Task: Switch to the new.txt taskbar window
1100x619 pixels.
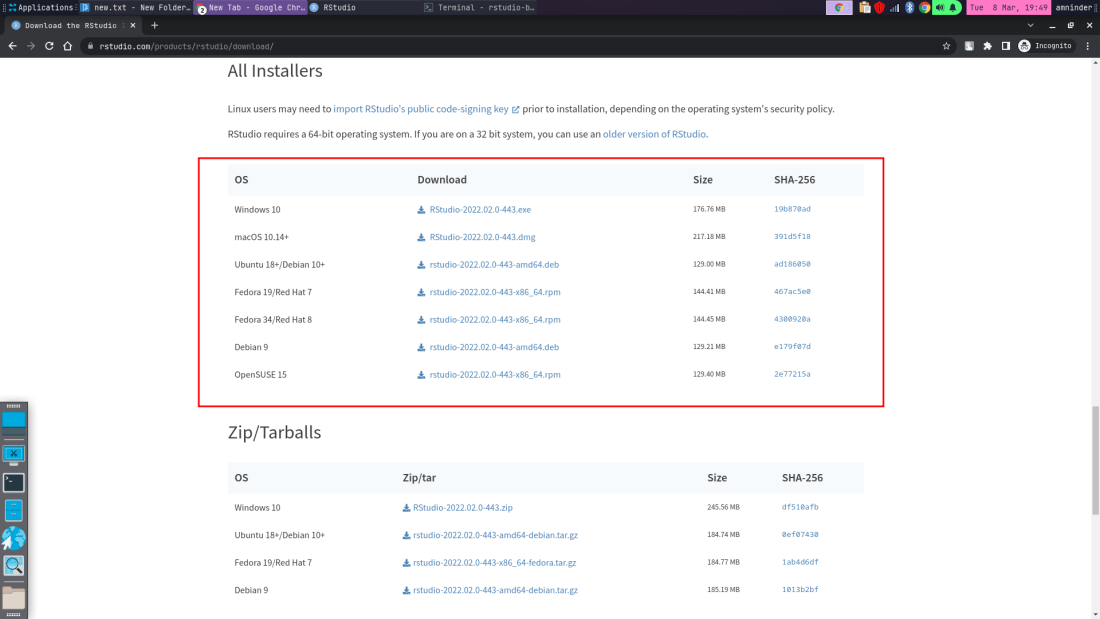Action: pos(135,8)
